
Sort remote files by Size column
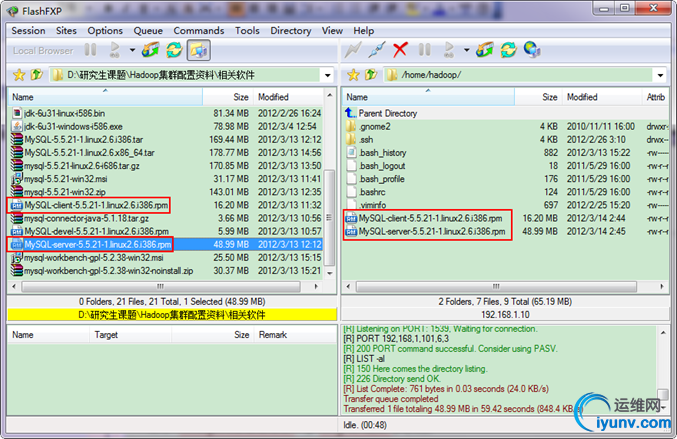tap(538, 97)
